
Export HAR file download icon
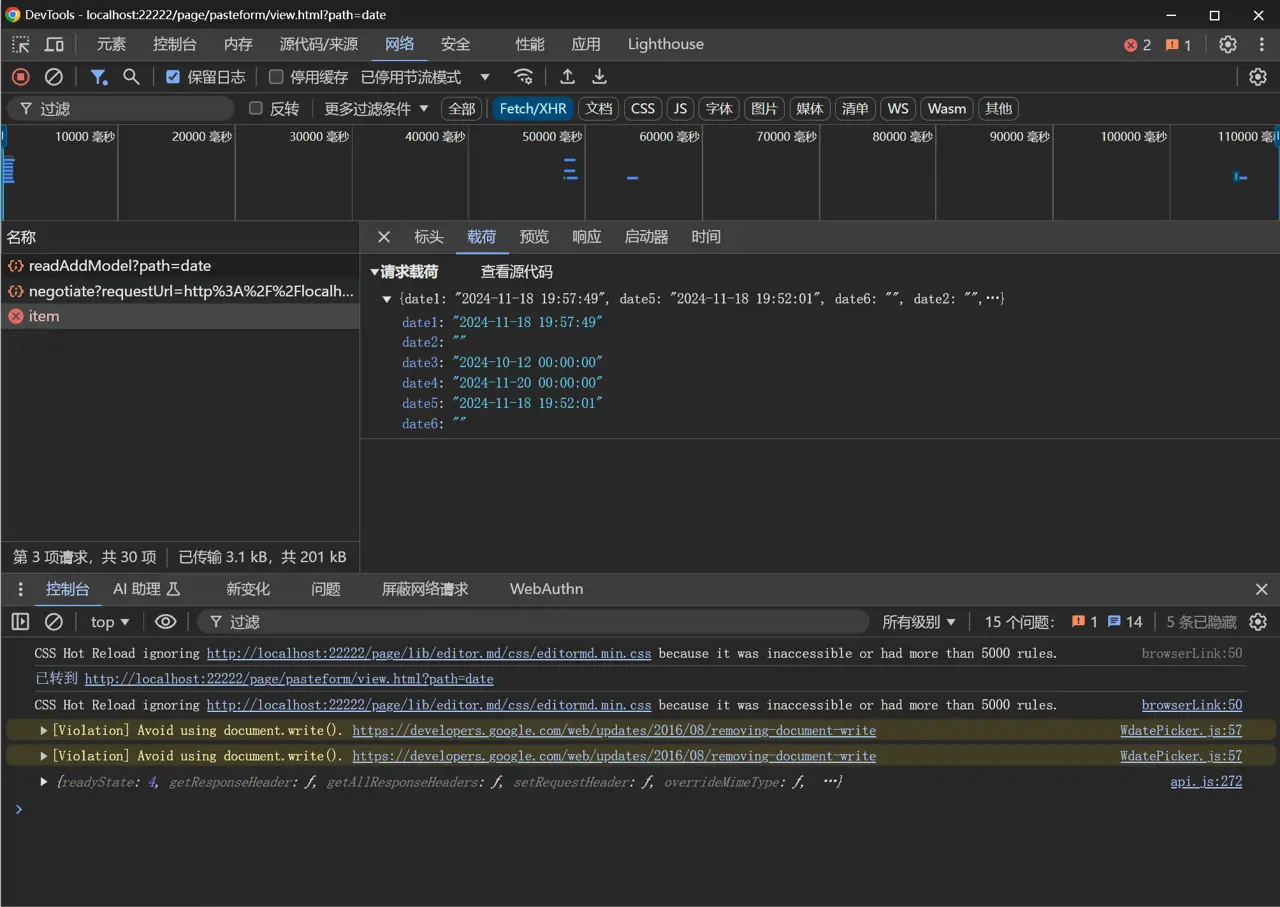pos(600,77)
